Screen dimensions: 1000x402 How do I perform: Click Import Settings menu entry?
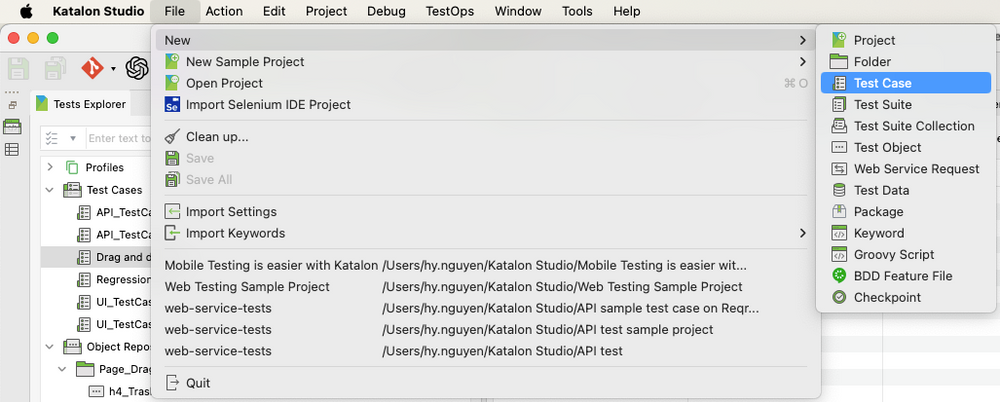[x=485, y=211]
